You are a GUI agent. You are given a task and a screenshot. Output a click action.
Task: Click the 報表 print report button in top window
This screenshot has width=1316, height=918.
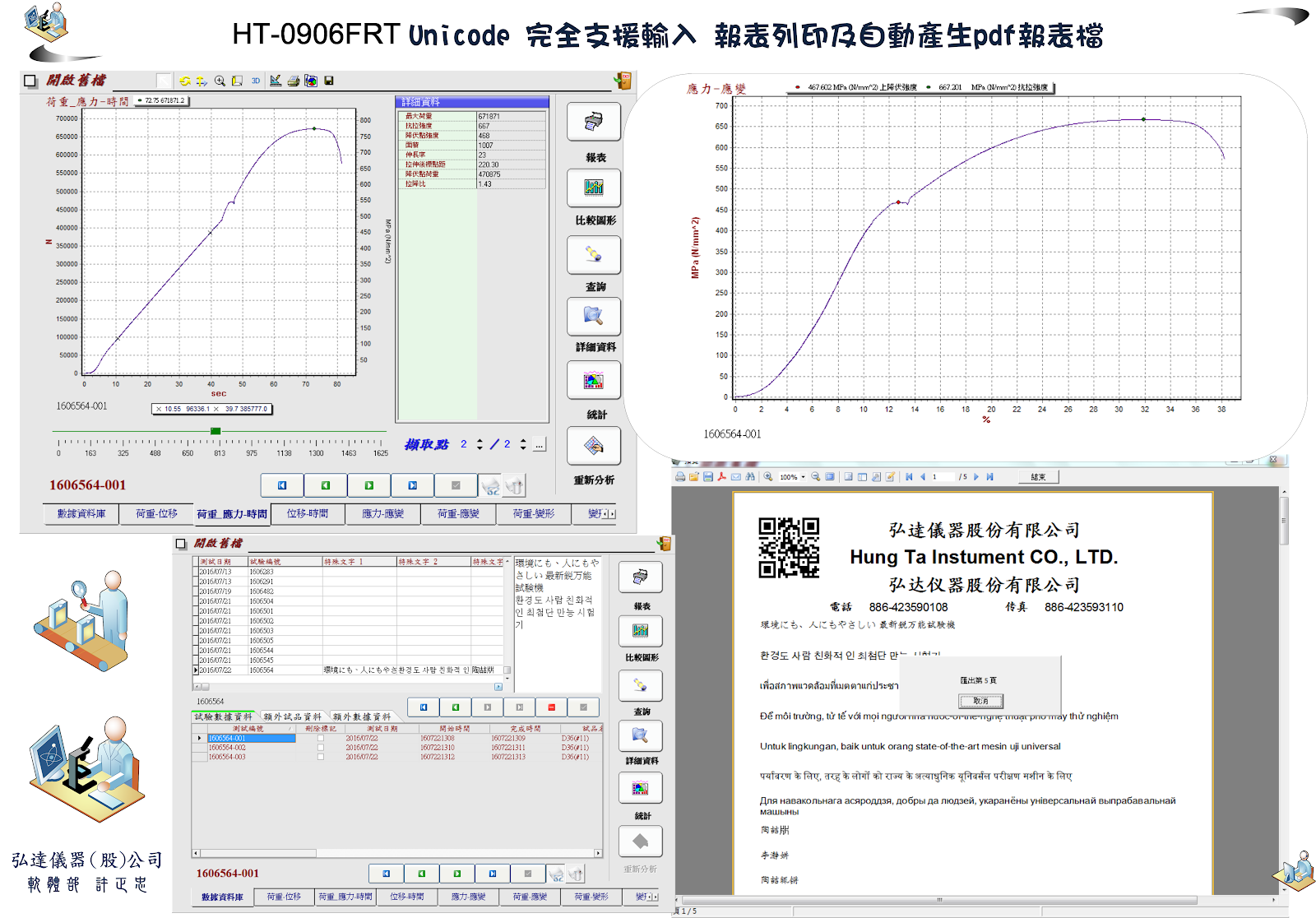coord(594,123)
